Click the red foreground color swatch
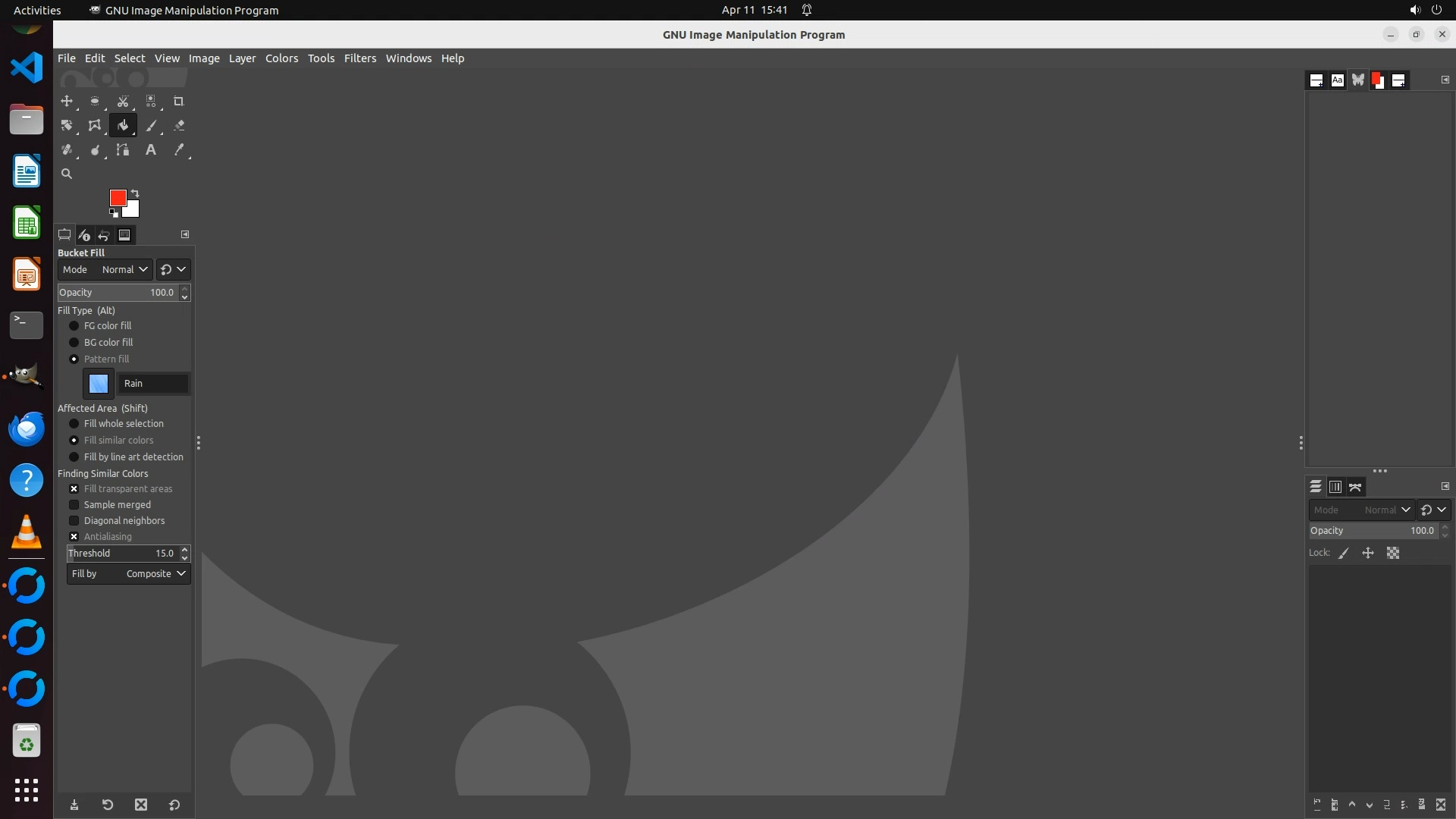1456x819 pixels. (116, 197)
